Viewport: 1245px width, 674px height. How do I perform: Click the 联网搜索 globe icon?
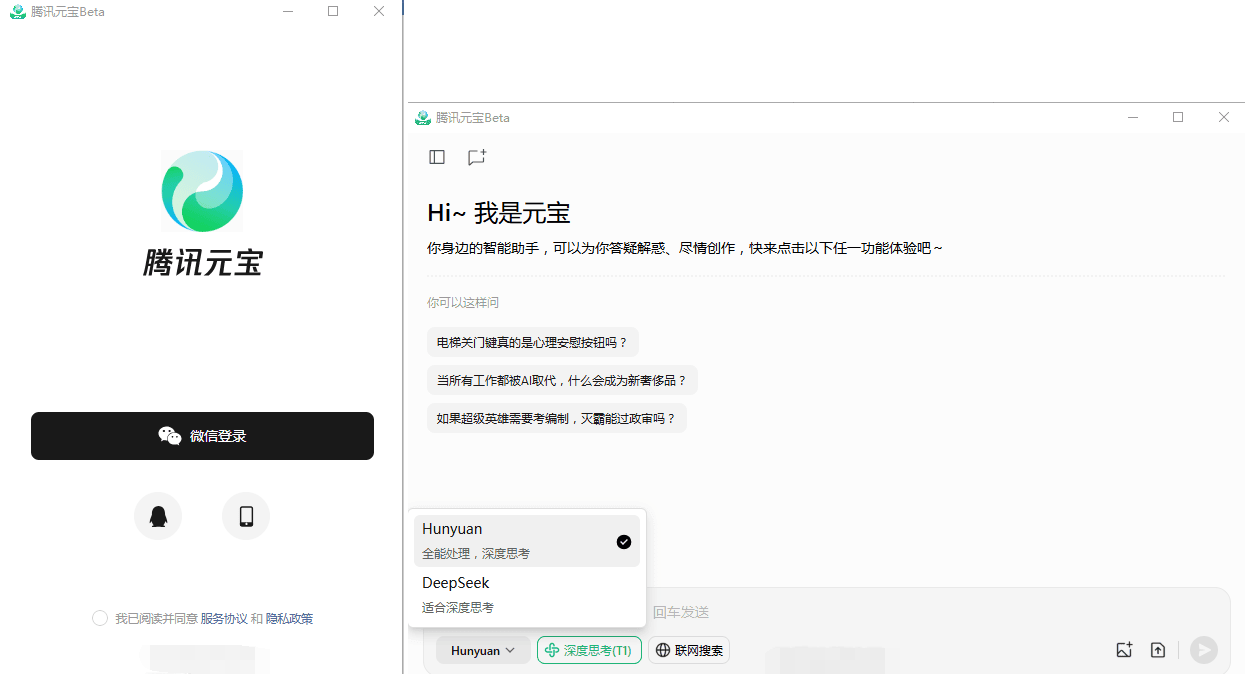click(x=663, y=650)
